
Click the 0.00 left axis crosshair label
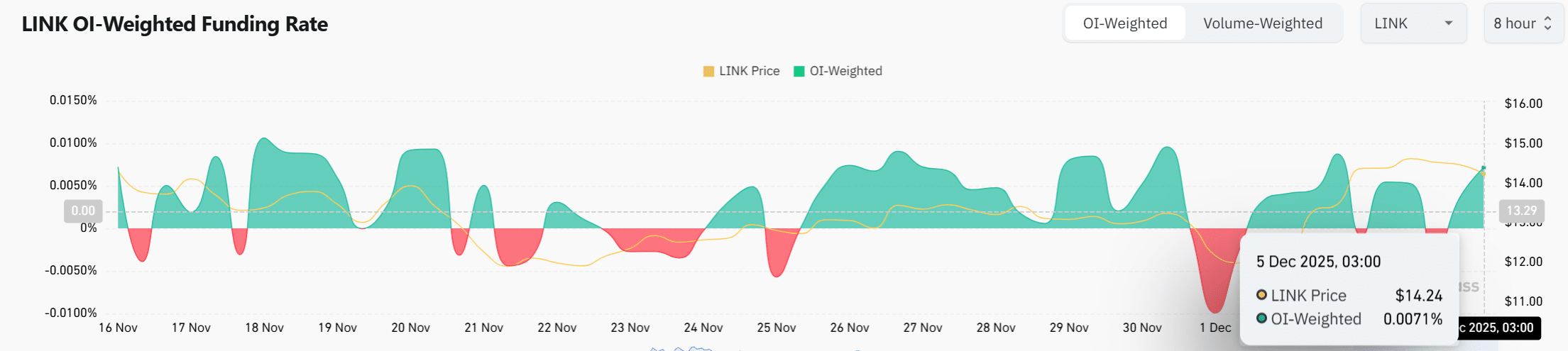[83, 211]
